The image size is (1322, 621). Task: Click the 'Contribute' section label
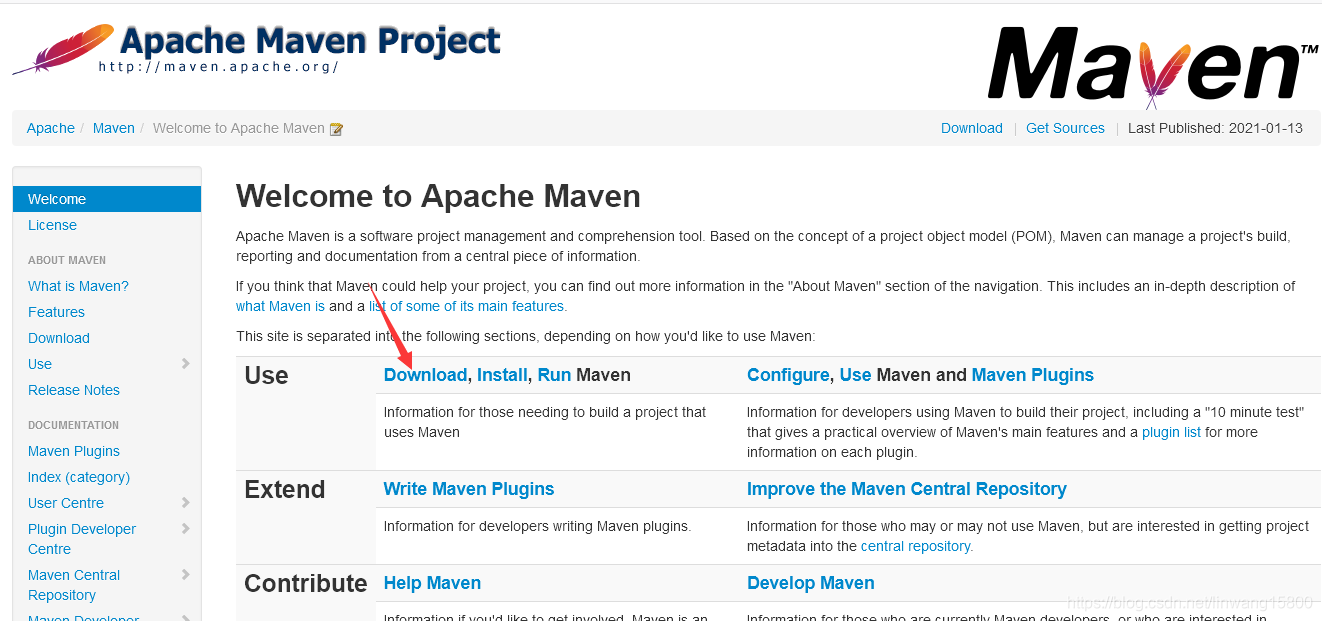pos(306,583)
